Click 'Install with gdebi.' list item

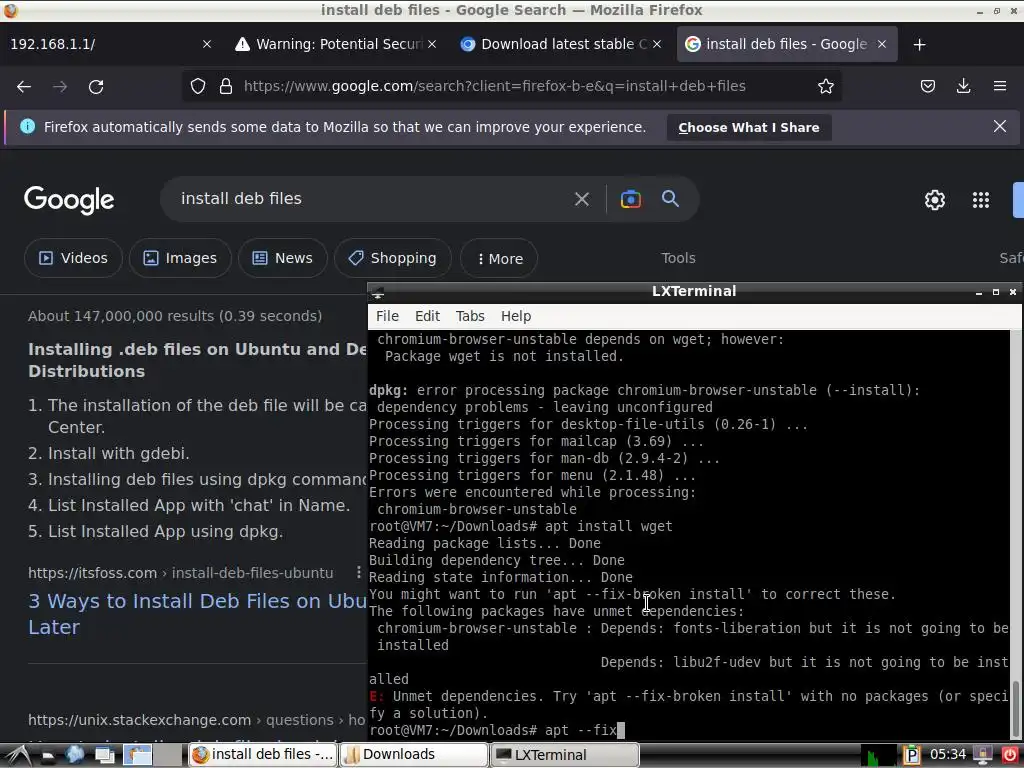pyautogui.click(x=118, y=453)
